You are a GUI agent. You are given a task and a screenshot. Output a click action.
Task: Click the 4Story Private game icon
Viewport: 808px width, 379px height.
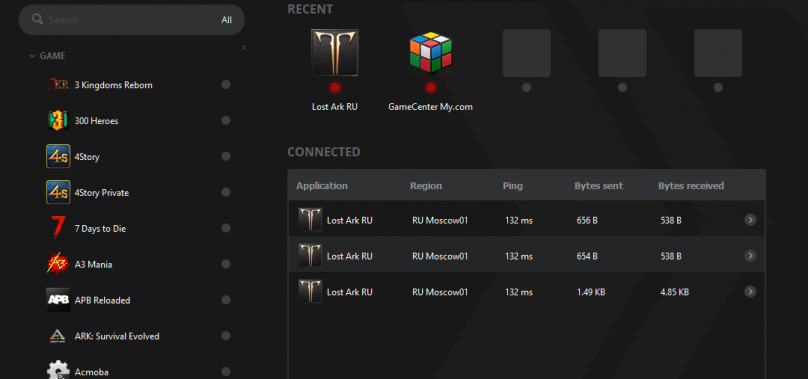[58, 192]
